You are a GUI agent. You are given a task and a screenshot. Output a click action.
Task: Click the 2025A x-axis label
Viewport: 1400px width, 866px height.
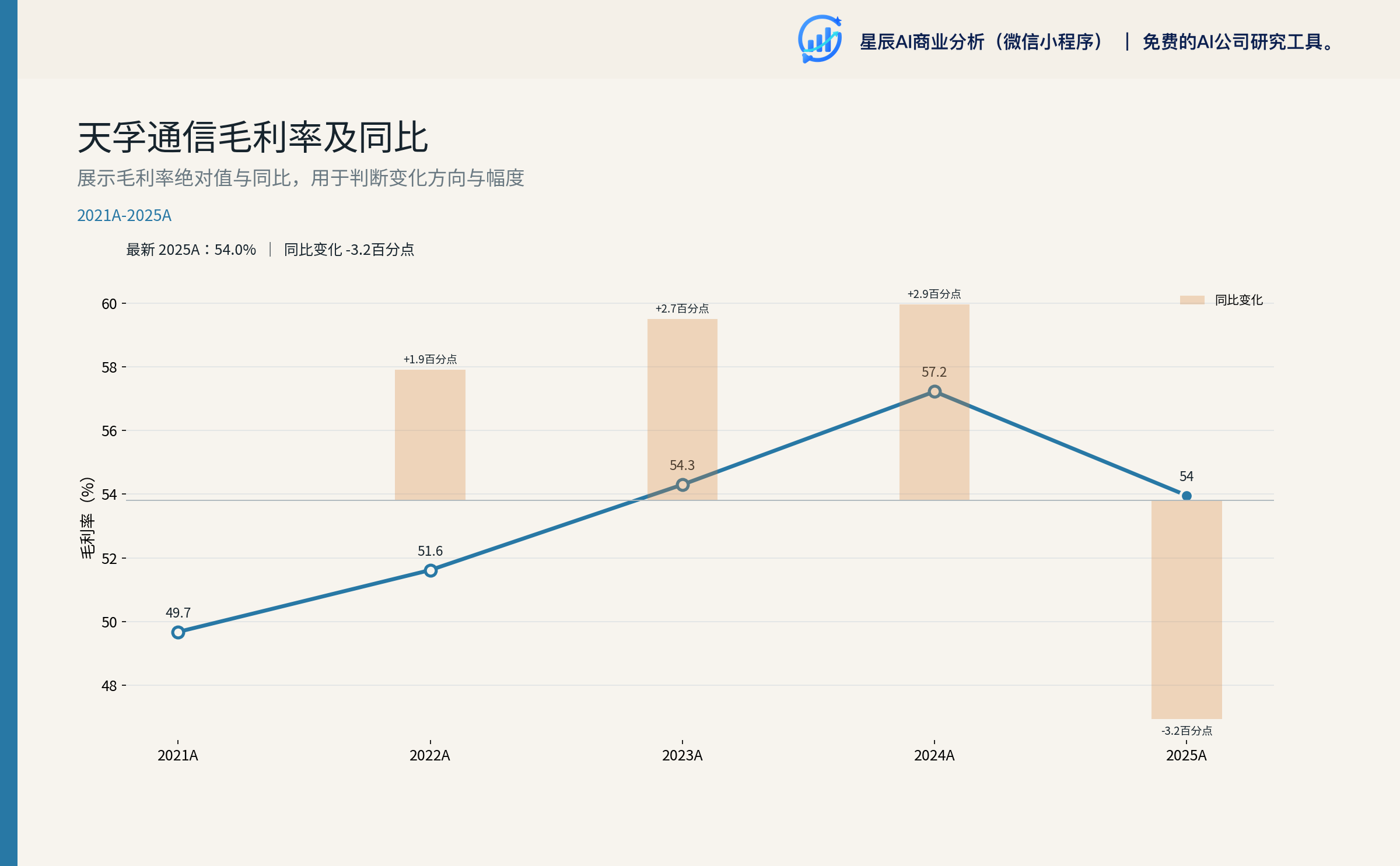(x=1186, y=756)
